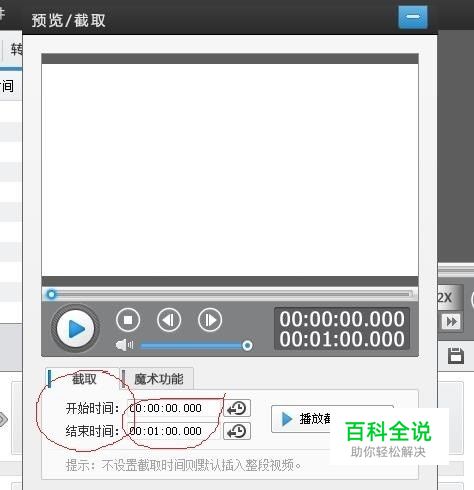The image size is (474, 490).
Task: Set start time from current position icon
Action: (x=237, y=408)
